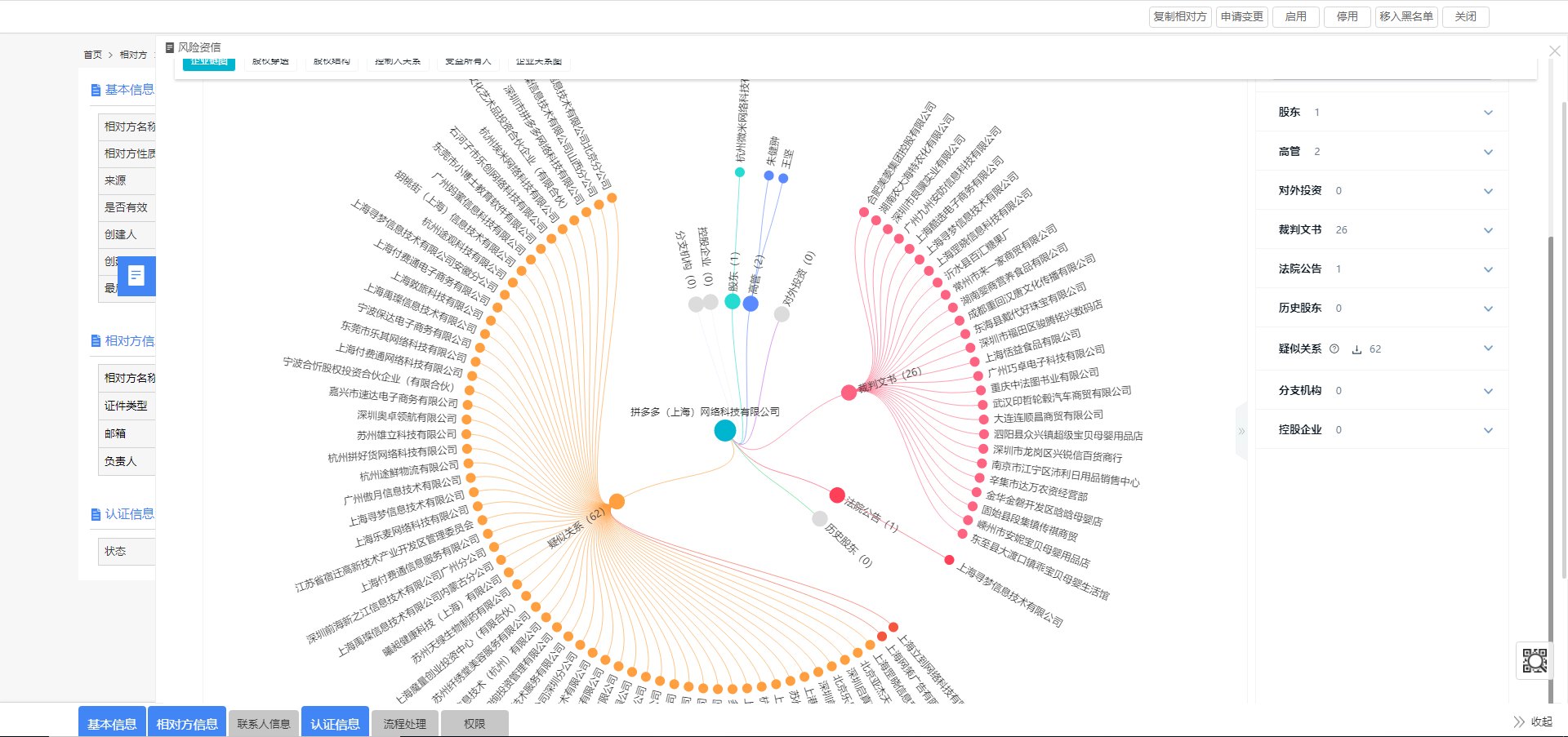Click the 负责人 row label
Image resolution: width=1568 pixels, height=737 pixels.
click(x=120, y=461)
